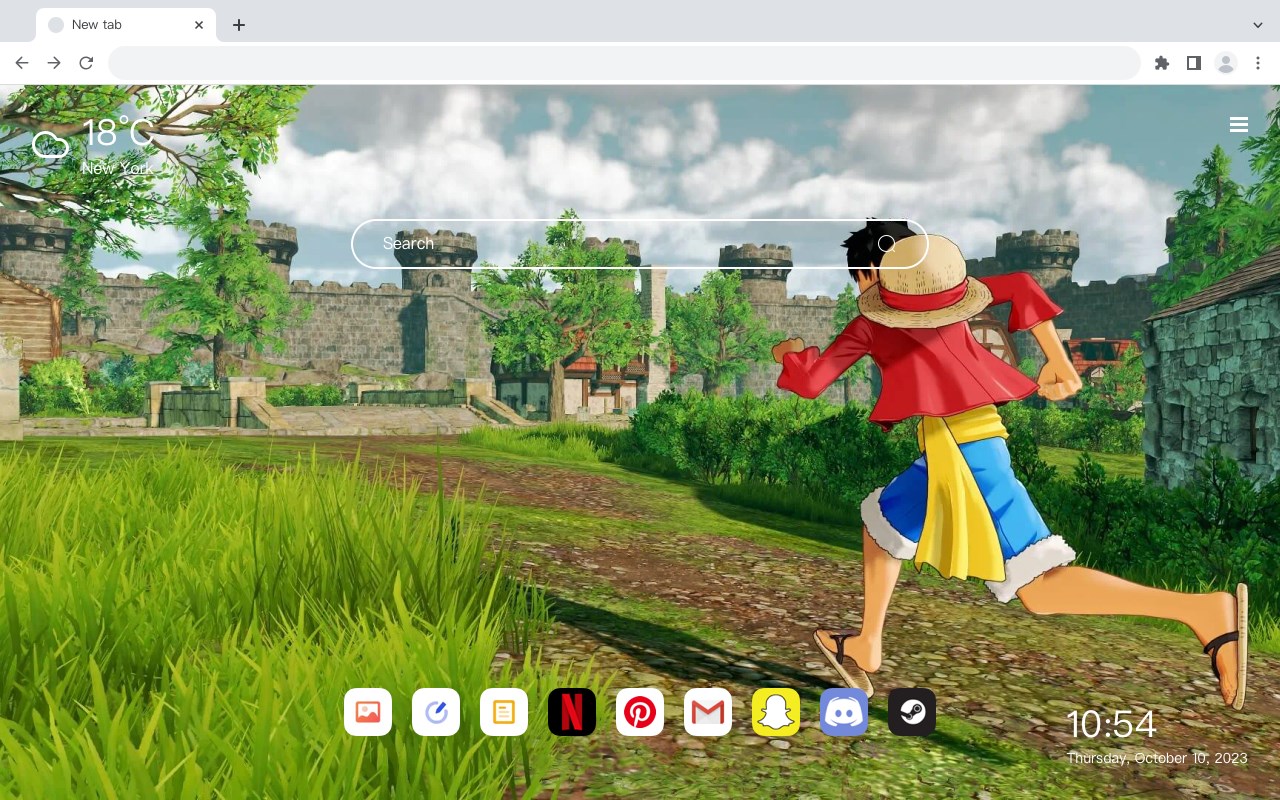This screenshot has height=800, width=1280.
Task: Toggle the browser side panel
Action: 1194,63
